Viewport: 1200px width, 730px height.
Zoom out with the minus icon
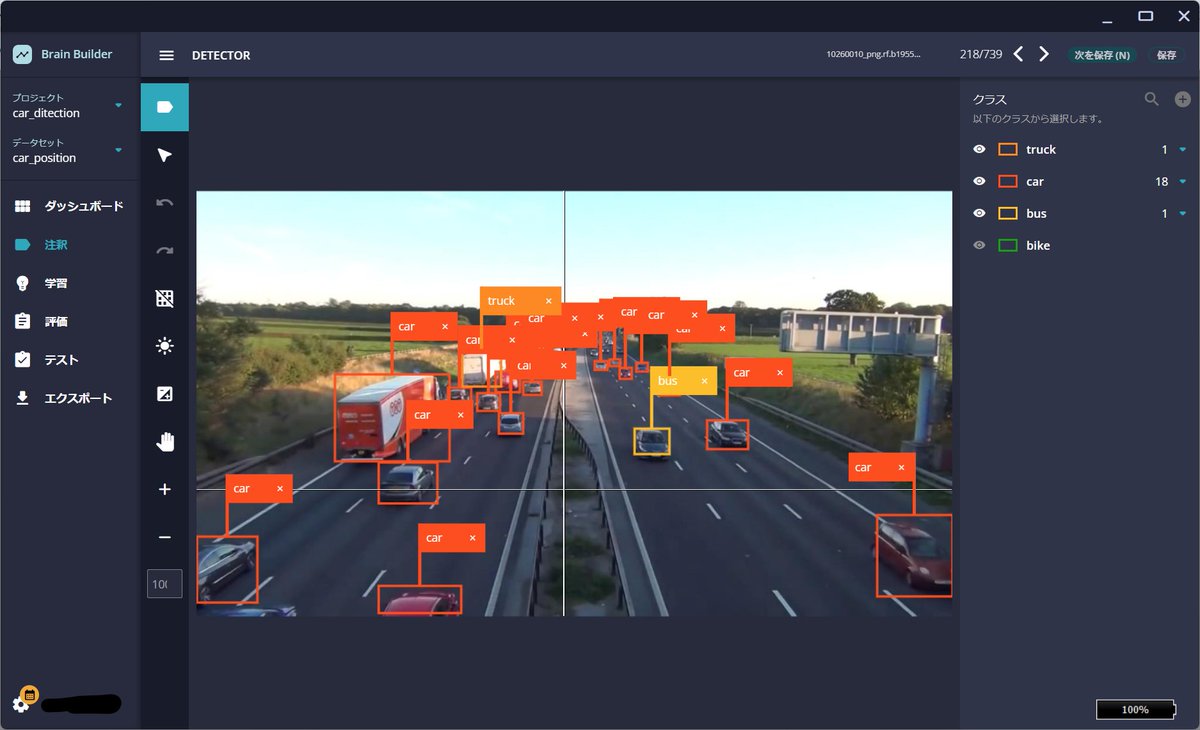165,538
